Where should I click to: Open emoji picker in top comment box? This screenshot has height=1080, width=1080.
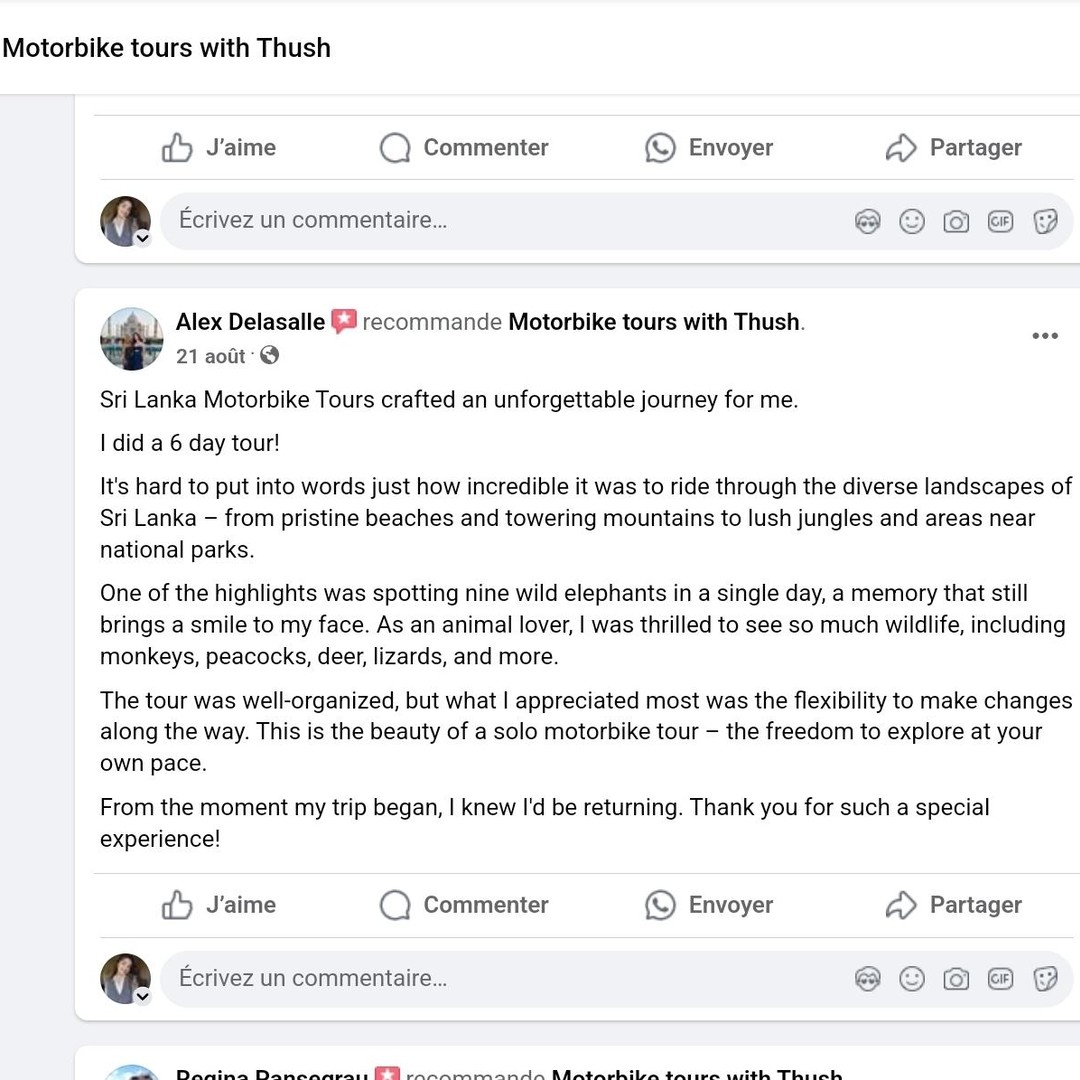(912, 222)
